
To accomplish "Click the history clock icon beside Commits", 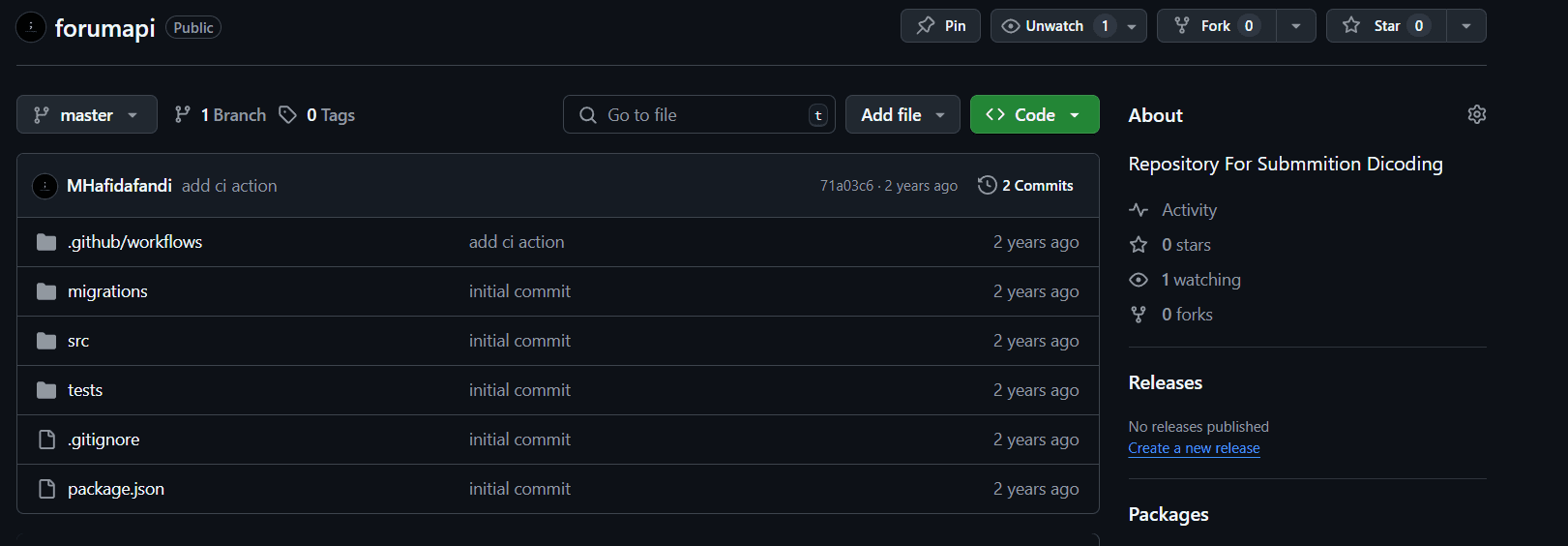I will tap(987, 185).
